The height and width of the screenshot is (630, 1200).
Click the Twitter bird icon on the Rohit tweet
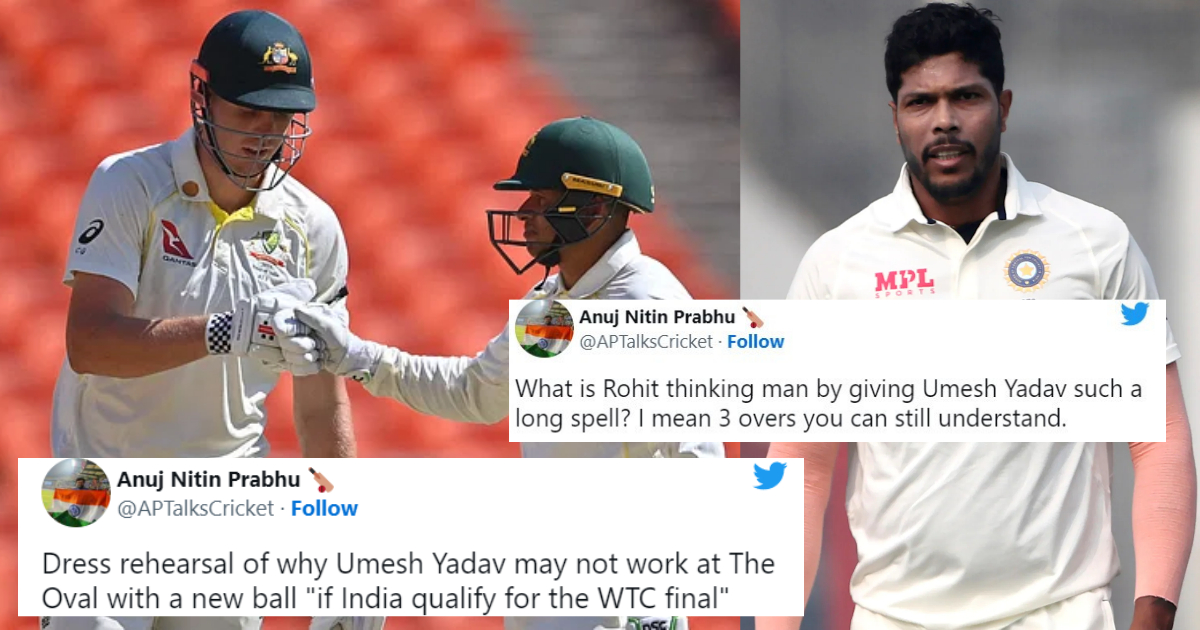pyautogui.click(x=1134, y=314)
